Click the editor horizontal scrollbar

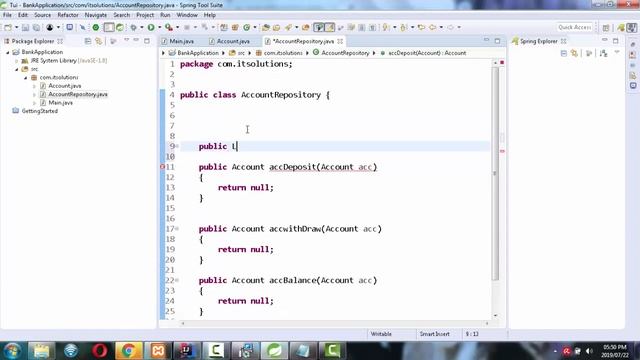335,323
